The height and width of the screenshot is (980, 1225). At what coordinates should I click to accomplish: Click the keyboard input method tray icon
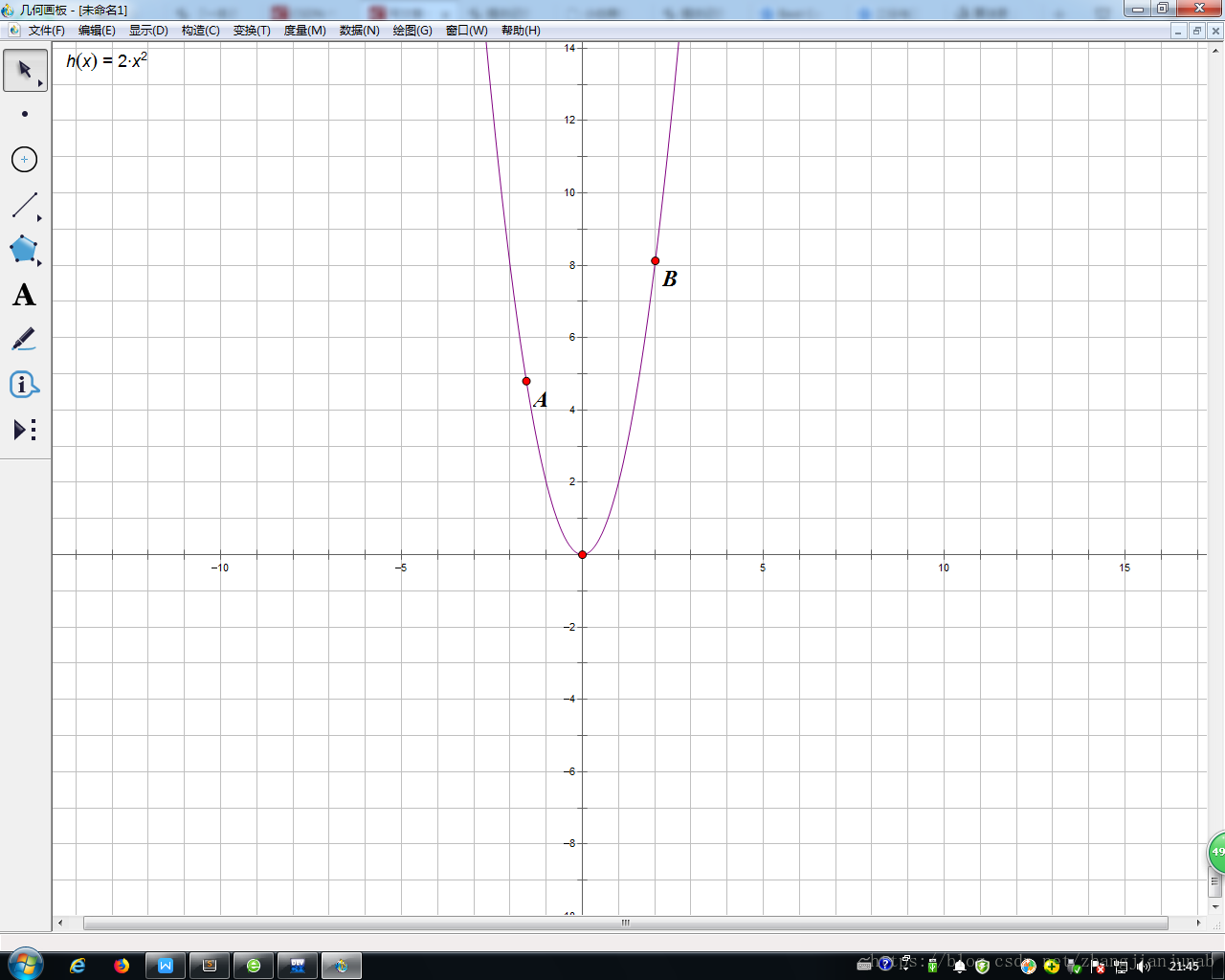(x=864, y=966)
